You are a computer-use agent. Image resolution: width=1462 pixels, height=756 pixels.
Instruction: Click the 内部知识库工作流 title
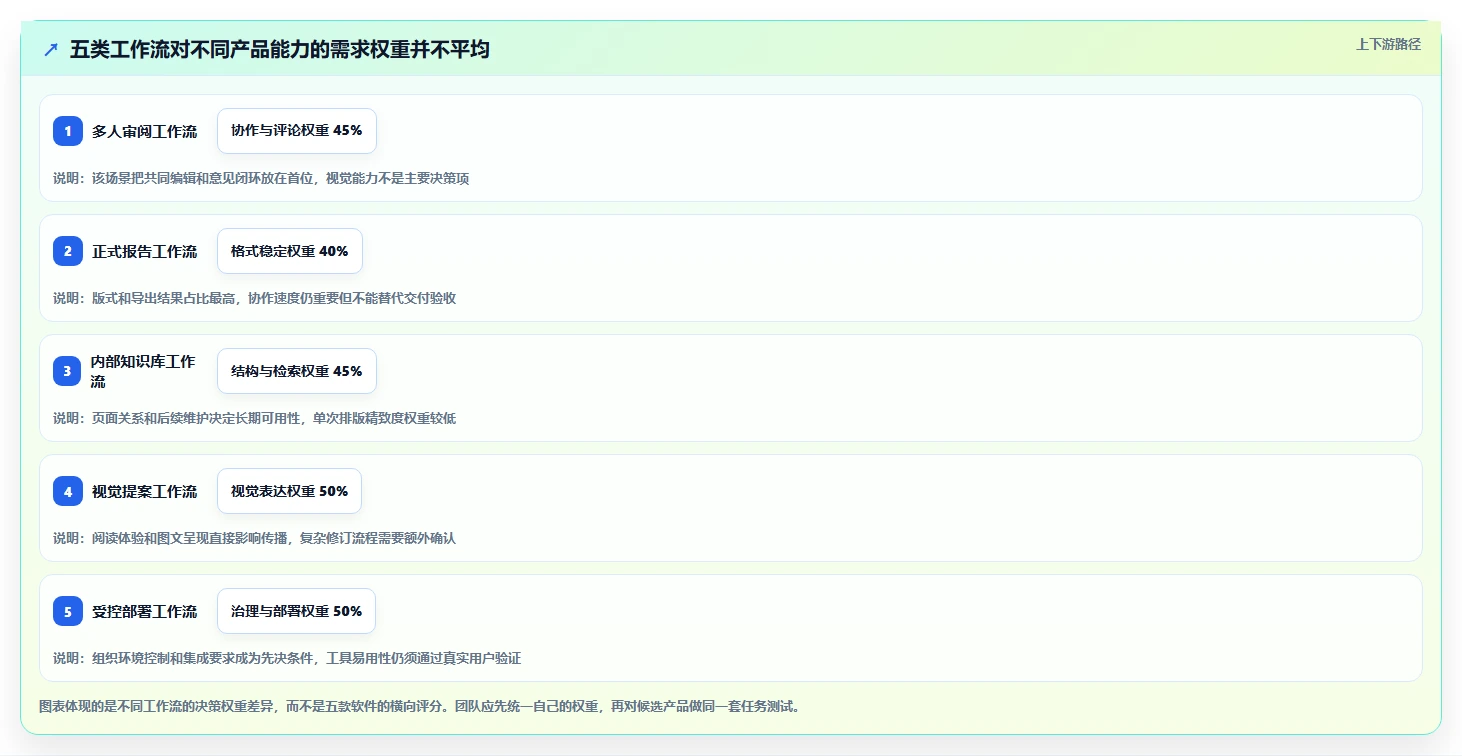[143, 371]
